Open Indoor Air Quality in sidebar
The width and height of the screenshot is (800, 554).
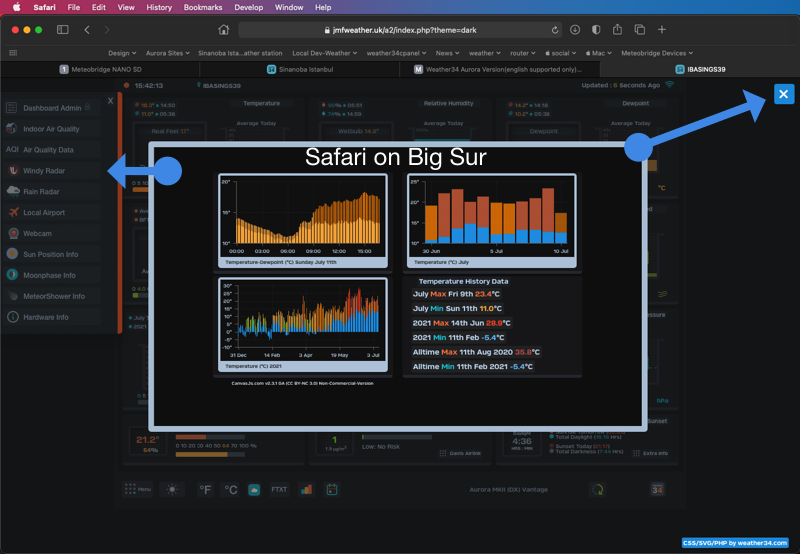(x=51, y=129)
